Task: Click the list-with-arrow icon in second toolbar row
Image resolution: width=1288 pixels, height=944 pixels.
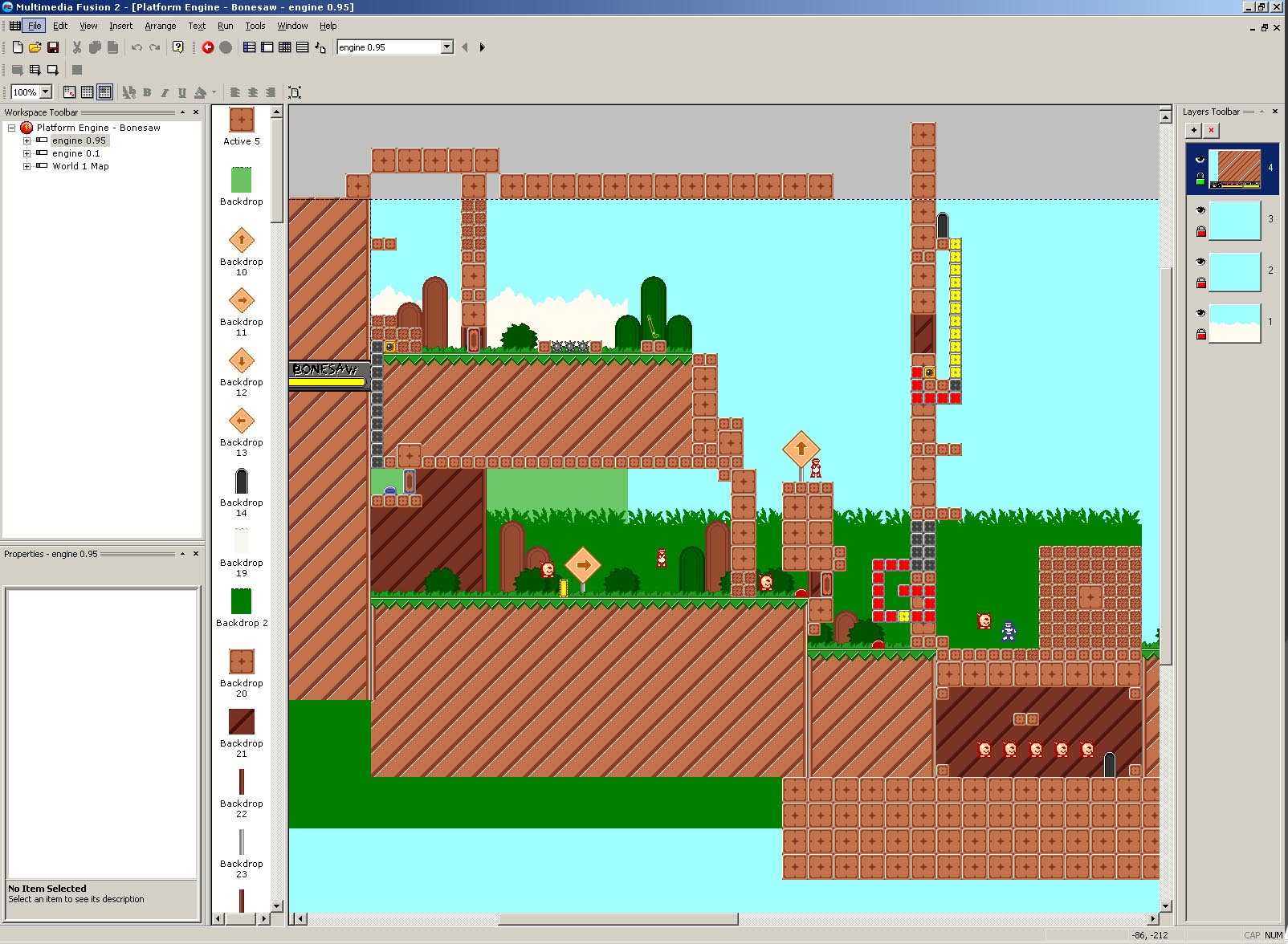Action: click(35, 70)
